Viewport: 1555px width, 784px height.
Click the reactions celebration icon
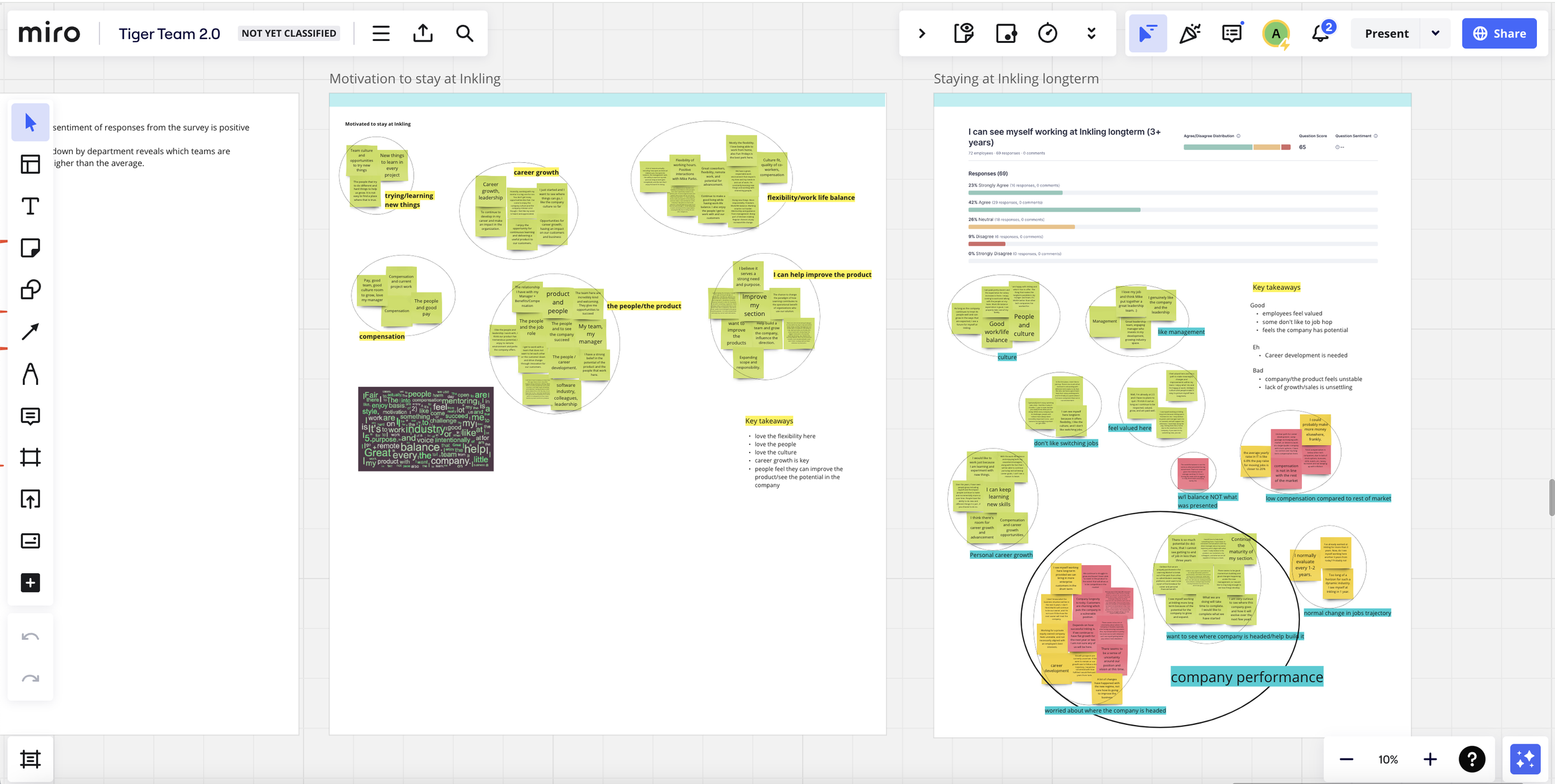click(1190, 34)
